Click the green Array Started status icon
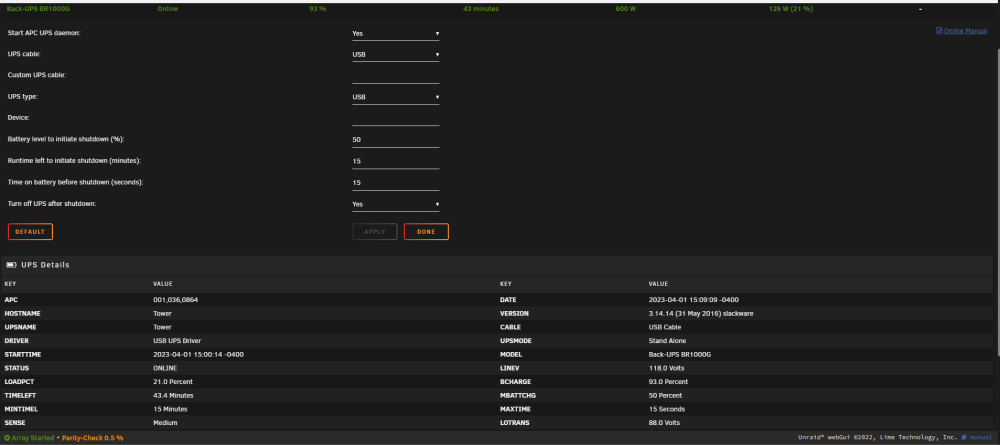Image resolution: width=1000 pixels, height=445 pixels. [x=7, y=438]
